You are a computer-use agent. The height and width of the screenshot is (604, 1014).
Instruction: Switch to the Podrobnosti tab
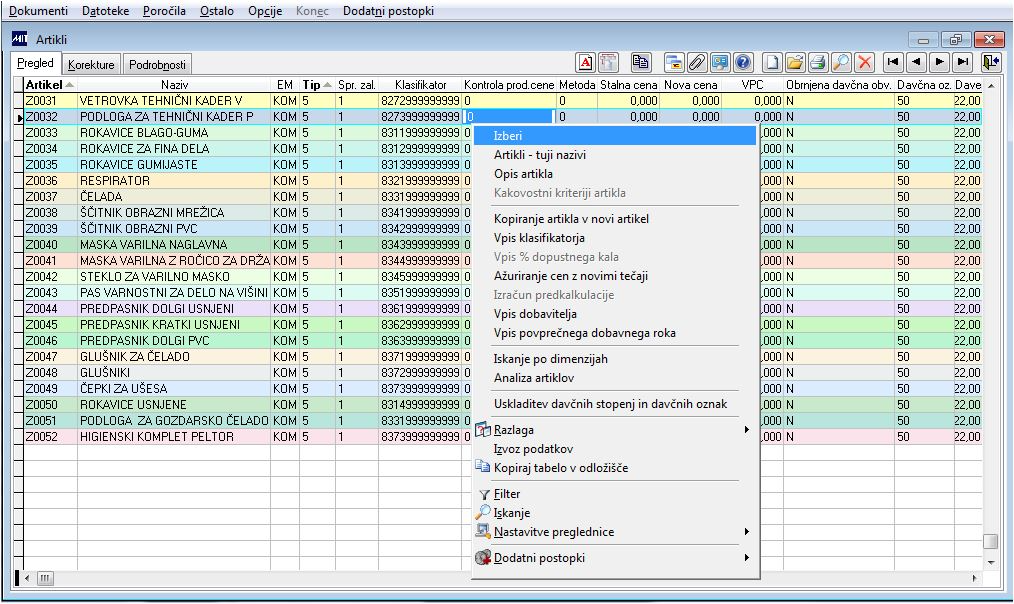point(158,65)
